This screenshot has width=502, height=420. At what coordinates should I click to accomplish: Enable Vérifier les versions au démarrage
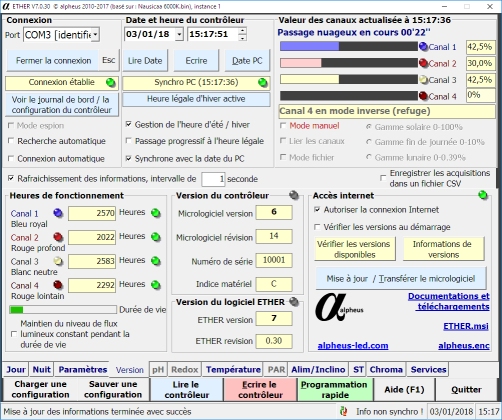(x=317, y=227)
